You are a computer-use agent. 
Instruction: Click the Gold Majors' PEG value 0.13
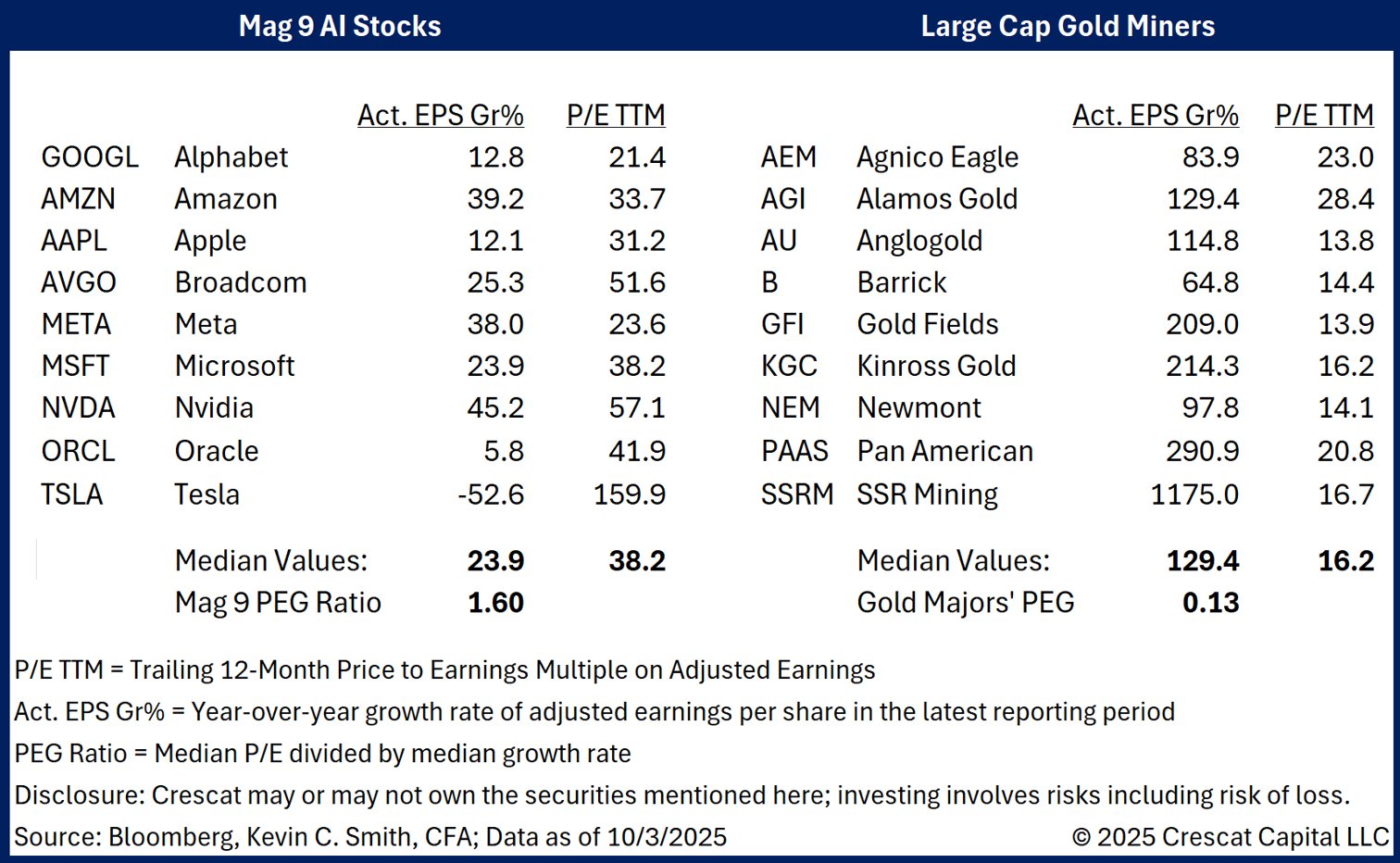pos(1210,603)
